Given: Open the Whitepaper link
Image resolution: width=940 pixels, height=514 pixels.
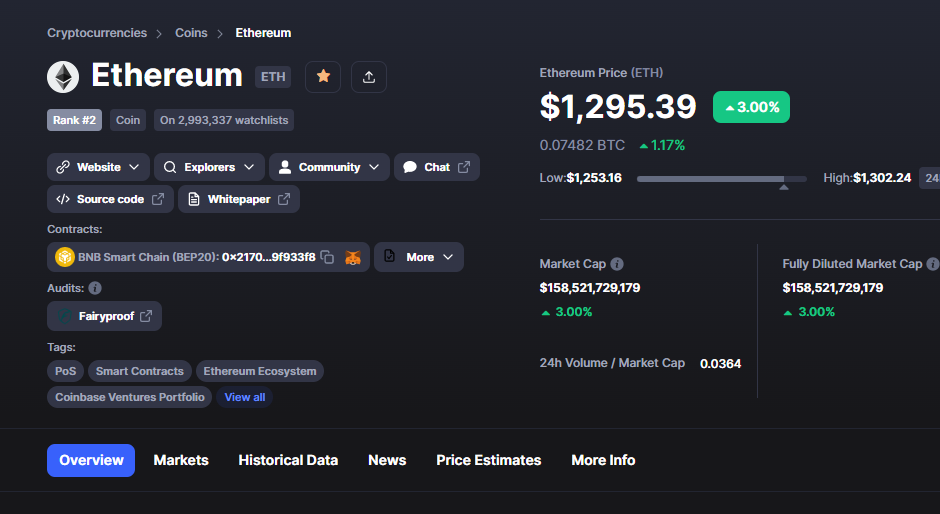Looking at the screenshot, I should (239, 199).
